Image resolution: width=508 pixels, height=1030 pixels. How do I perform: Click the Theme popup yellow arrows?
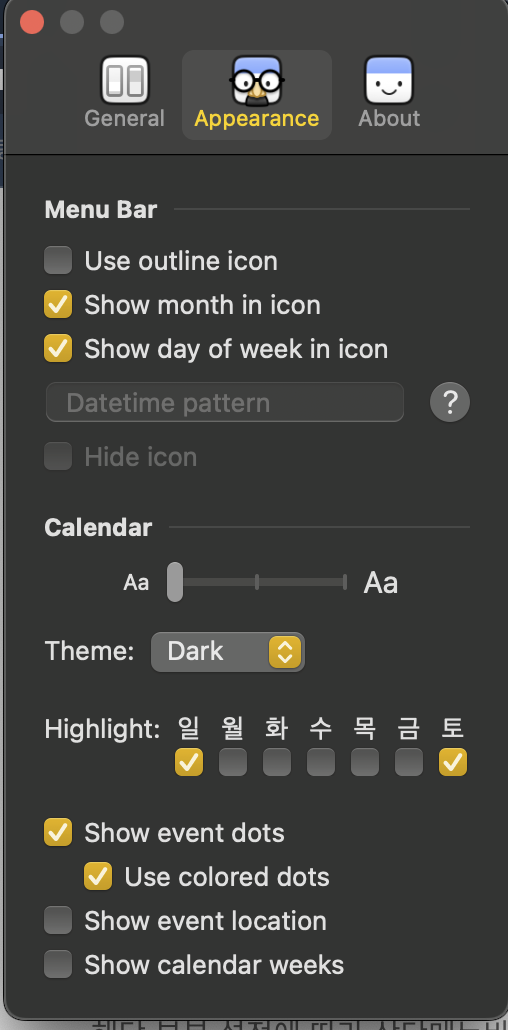285,652
